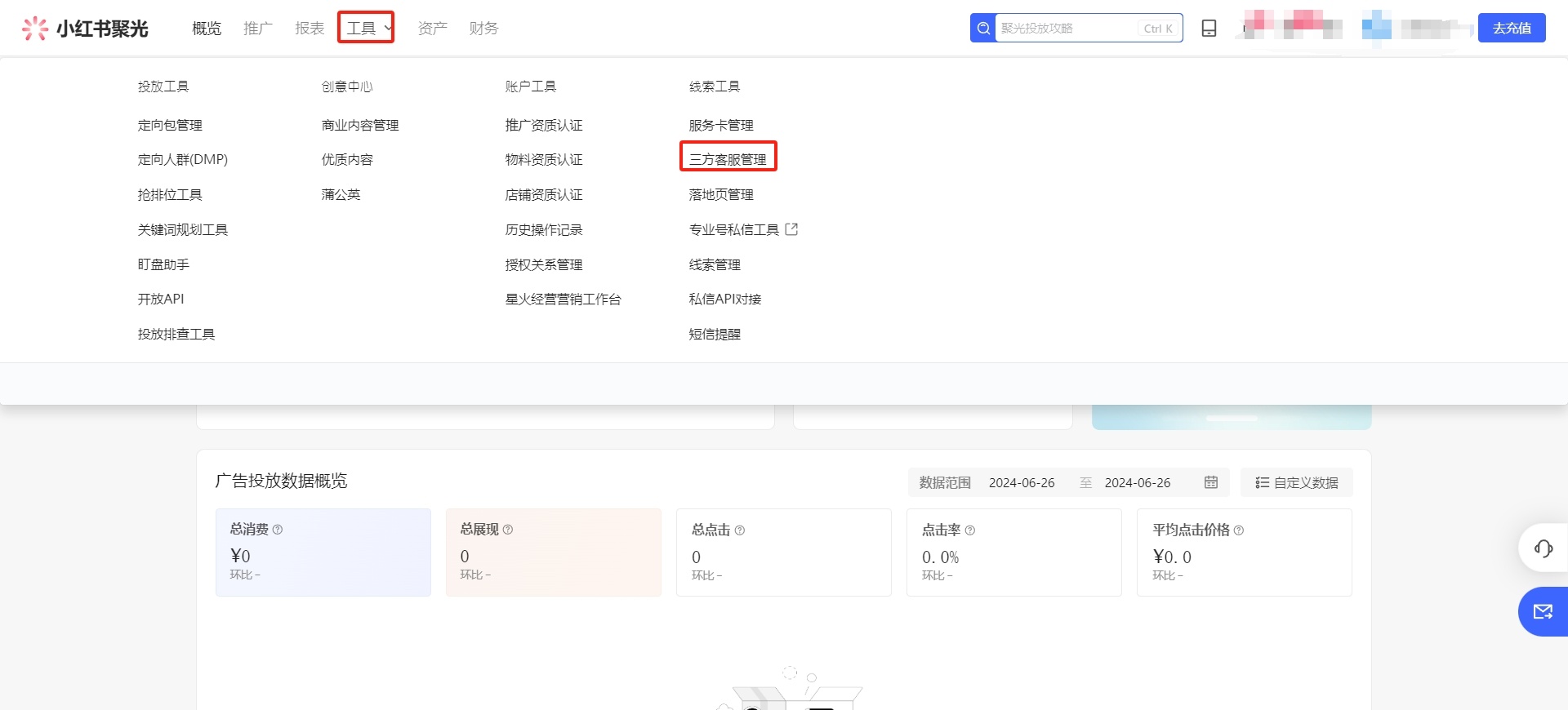Click the 自定义数据 button
1568x710 pixels.
[1297, 482]
